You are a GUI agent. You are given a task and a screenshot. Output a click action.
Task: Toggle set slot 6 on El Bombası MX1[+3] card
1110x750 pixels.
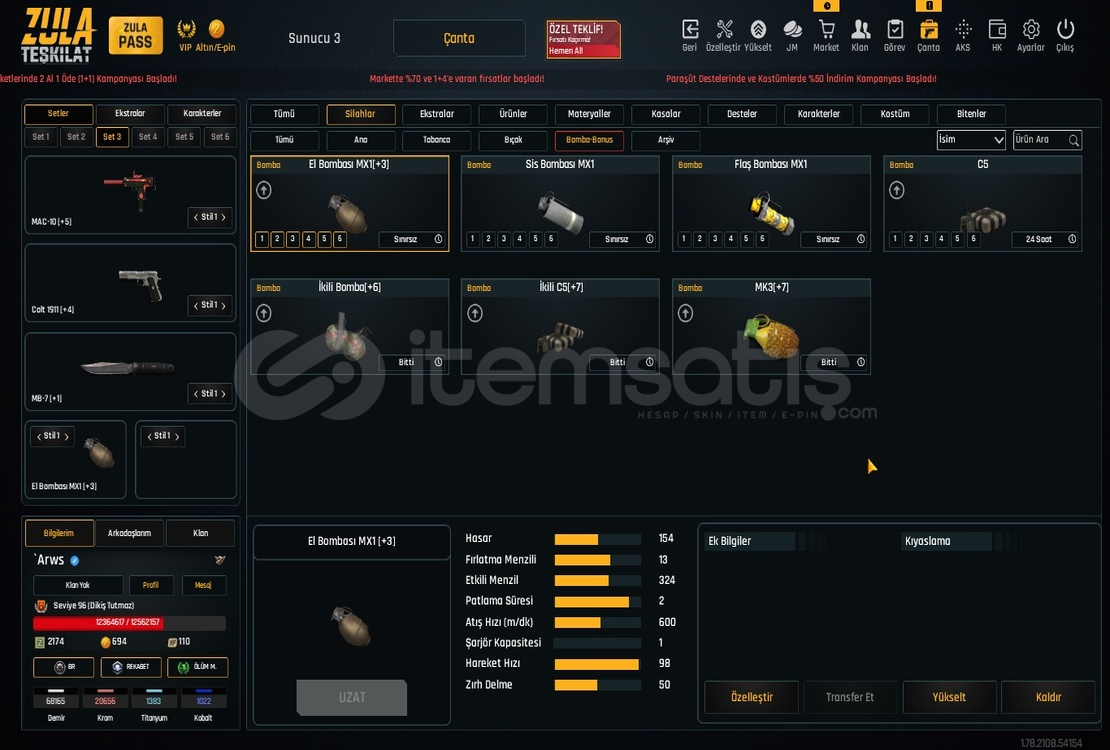click(x=340, y=239)
